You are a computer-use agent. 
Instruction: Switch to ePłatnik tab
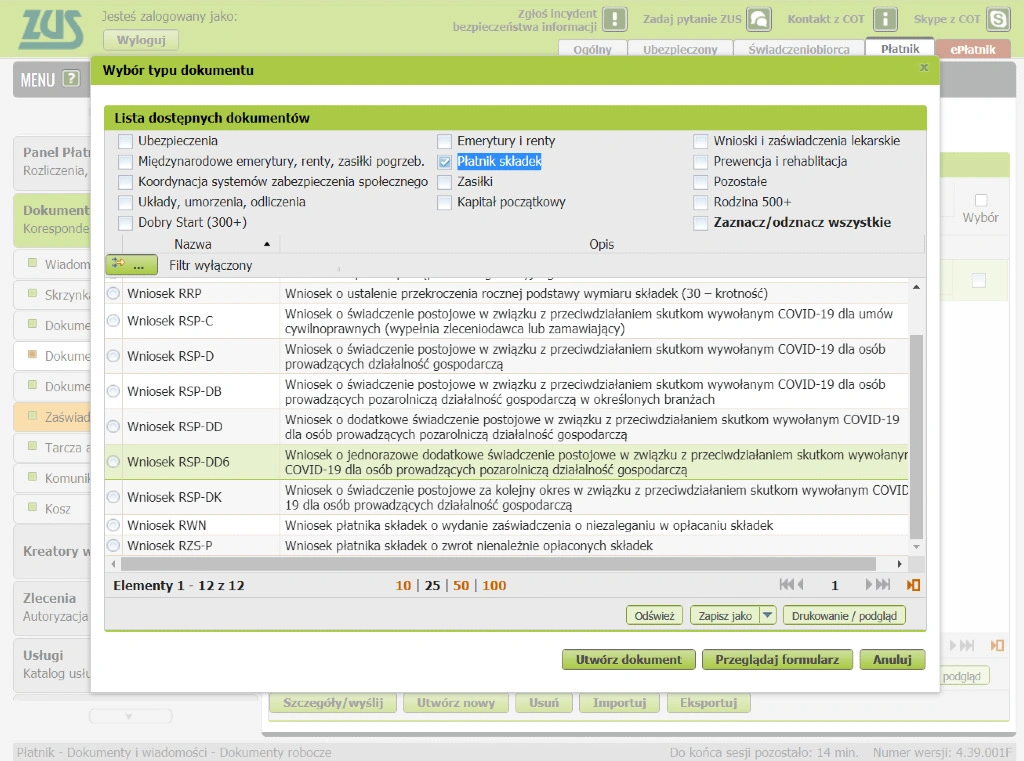(x=973, y=49)
